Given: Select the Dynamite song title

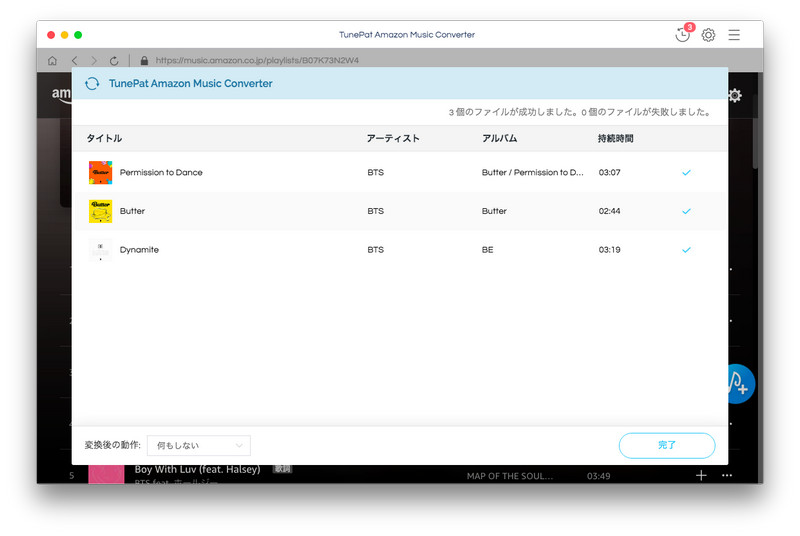Looking at the screenshot, I should coord(139,250).
